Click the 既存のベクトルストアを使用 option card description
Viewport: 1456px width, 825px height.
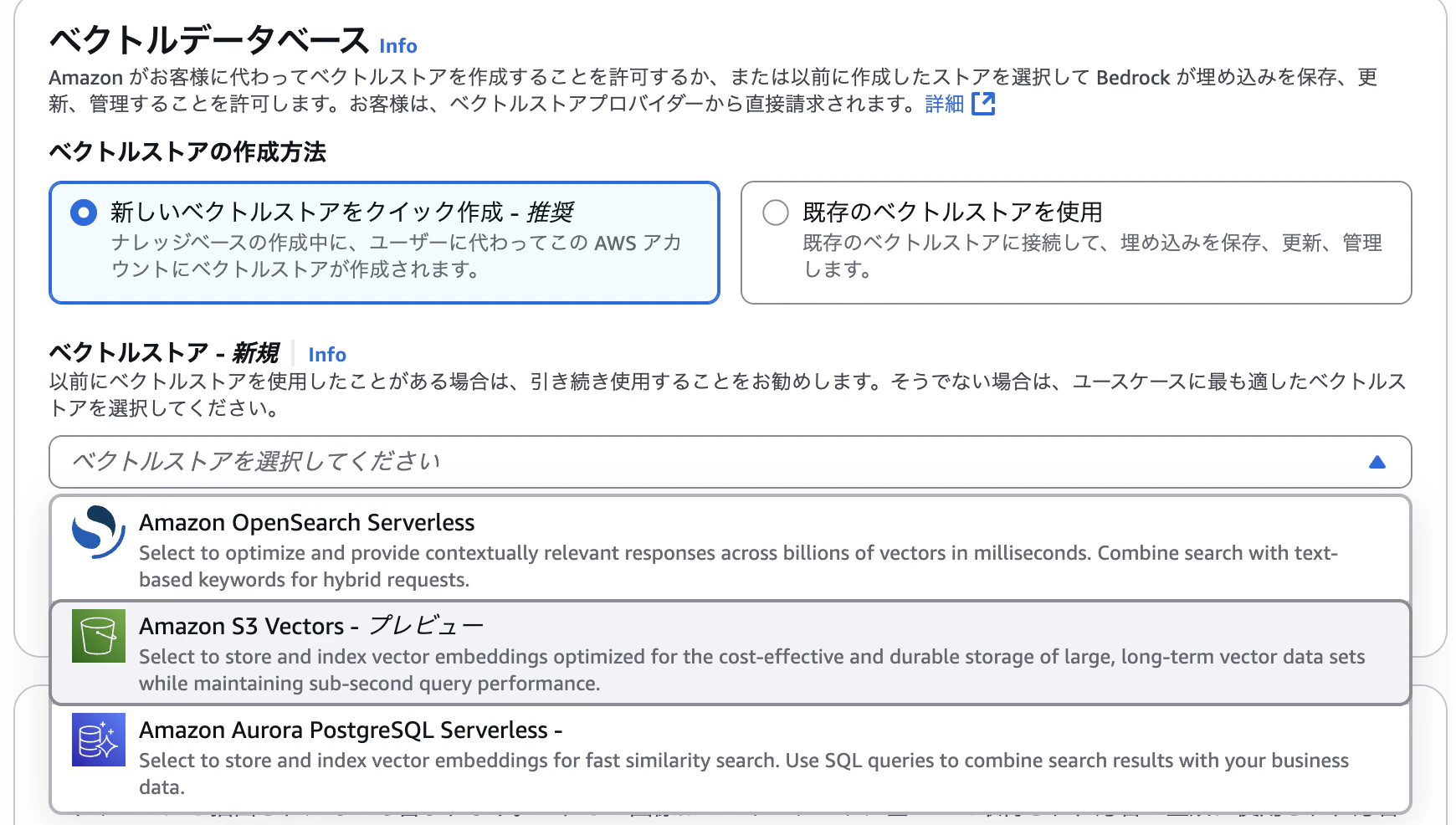[1092, 256]
